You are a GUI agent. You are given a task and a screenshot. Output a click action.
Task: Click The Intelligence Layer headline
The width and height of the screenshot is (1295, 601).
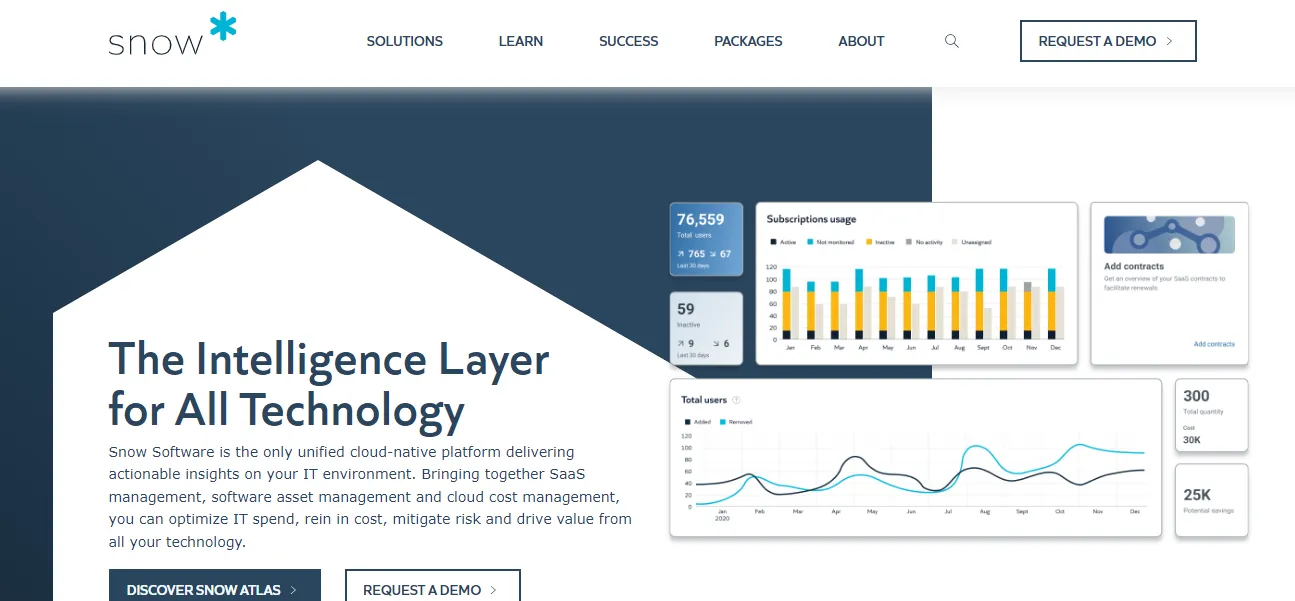coord(329,384)
